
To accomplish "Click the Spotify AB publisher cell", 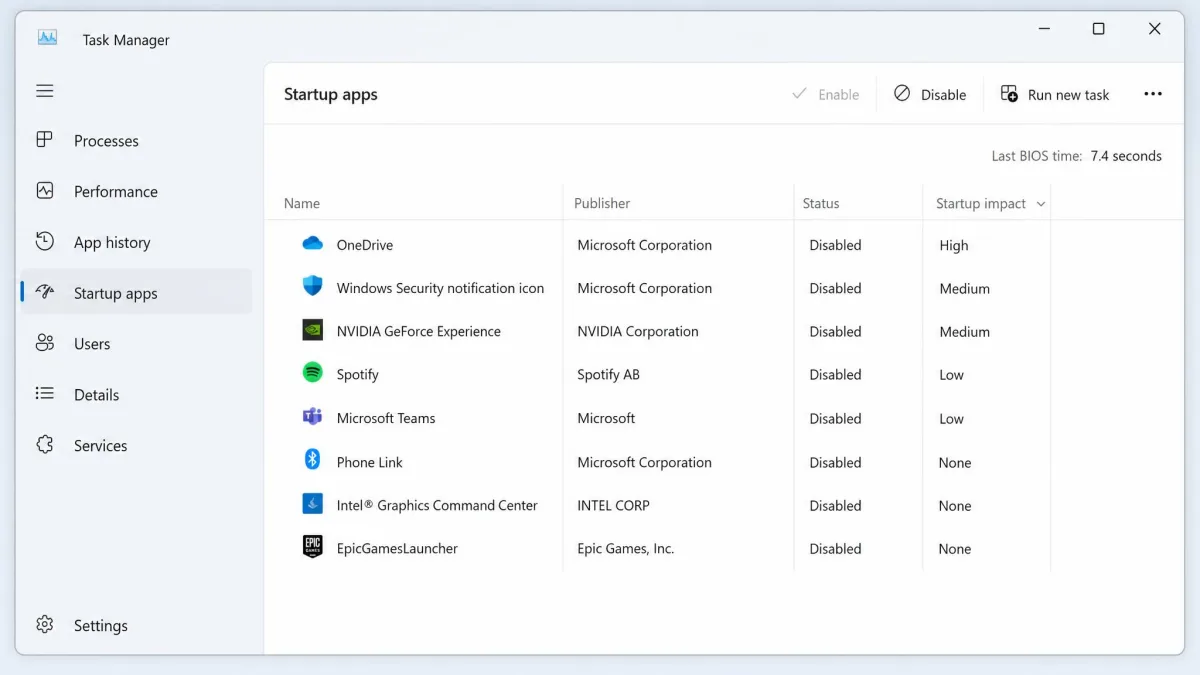I will (608, 374).
